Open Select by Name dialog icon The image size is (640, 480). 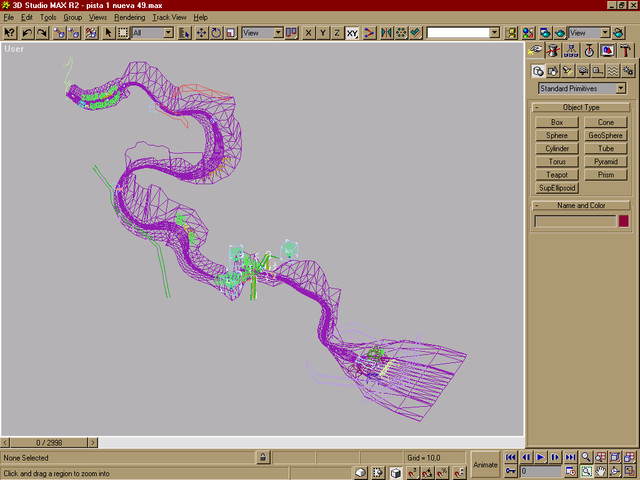coord(184,33)
